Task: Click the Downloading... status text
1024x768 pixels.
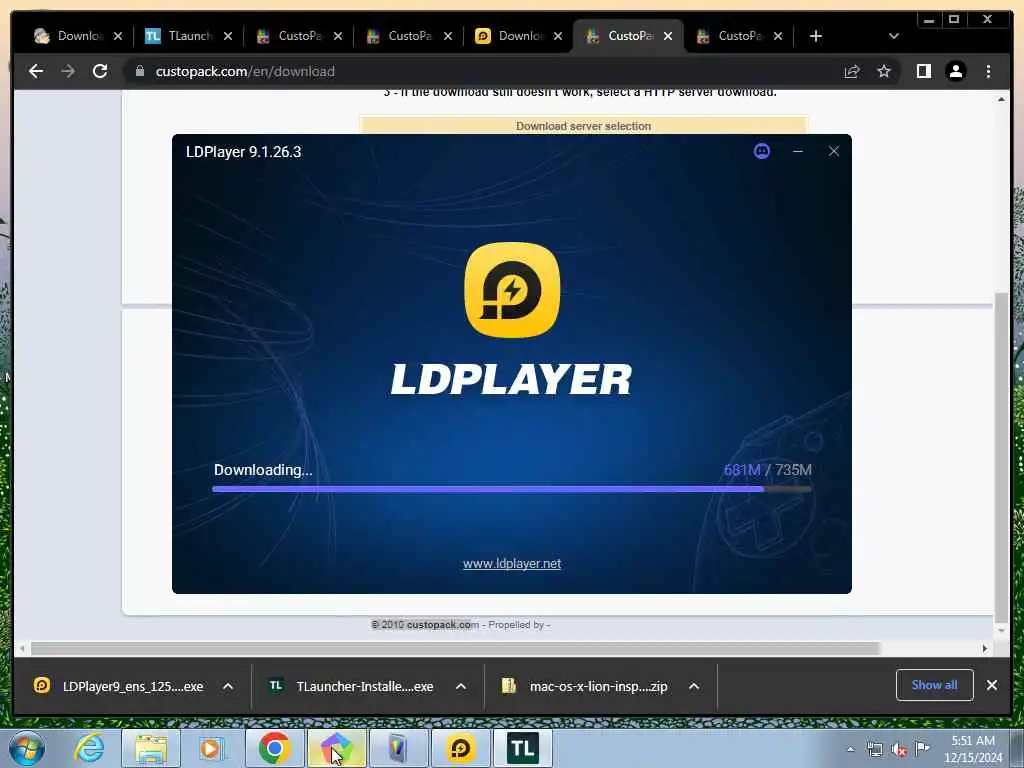Action: 263,470
